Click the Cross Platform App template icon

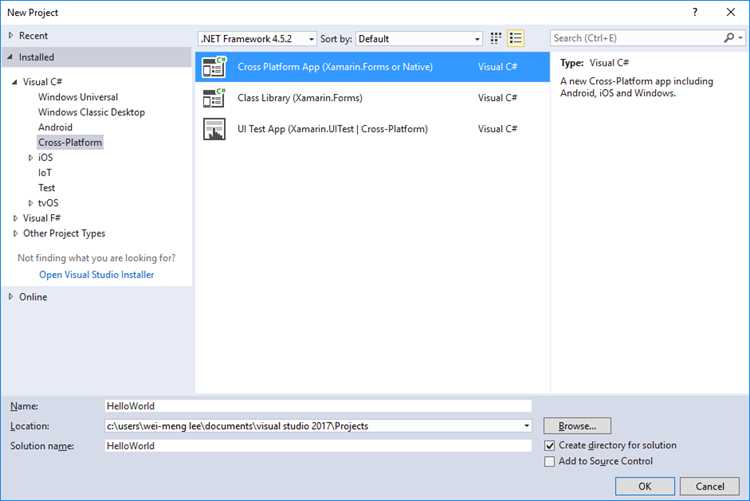tap(214, 67)
